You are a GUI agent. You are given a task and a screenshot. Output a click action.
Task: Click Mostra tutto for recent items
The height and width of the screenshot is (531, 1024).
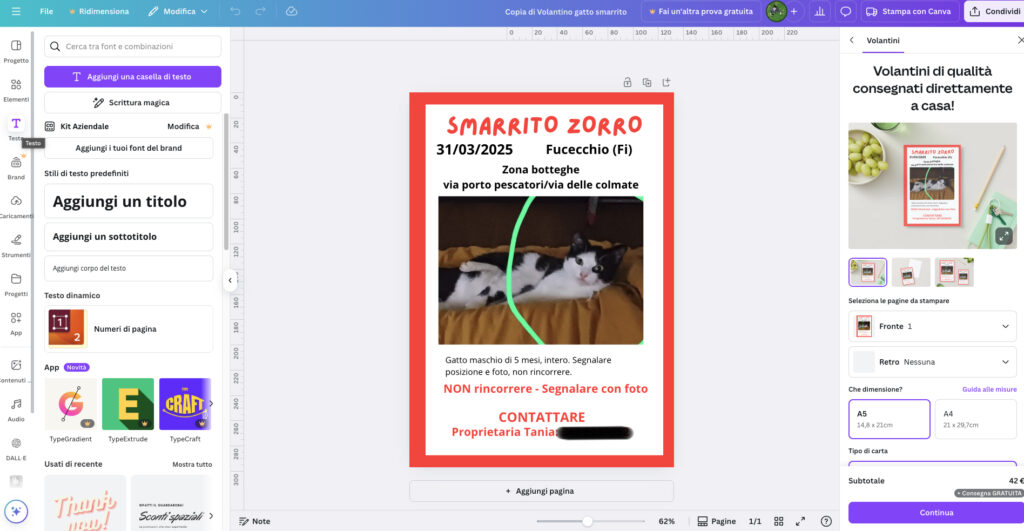coord(192,464)
